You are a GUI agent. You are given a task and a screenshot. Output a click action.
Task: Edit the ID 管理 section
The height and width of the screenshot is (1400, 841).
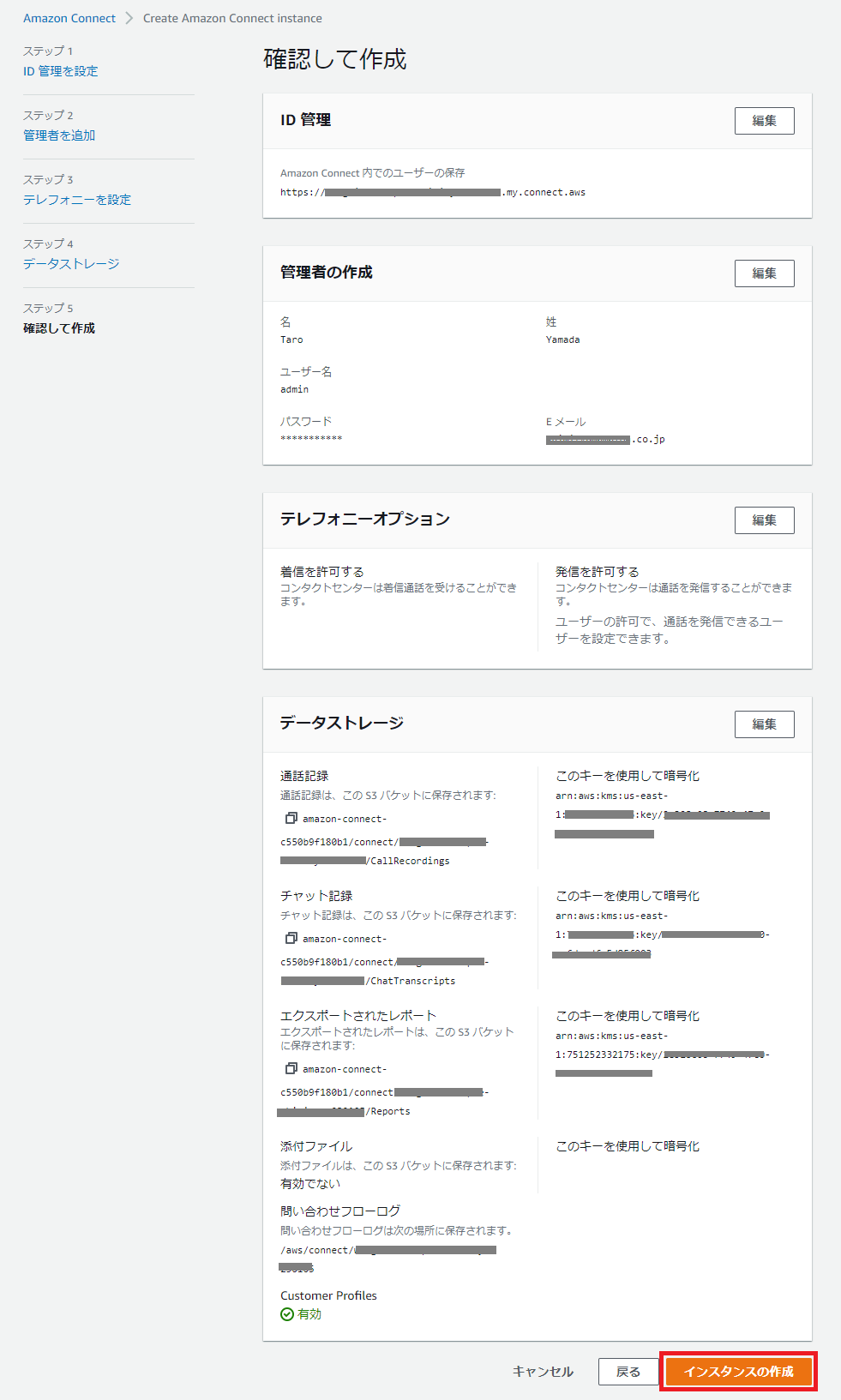pos(765,121)
